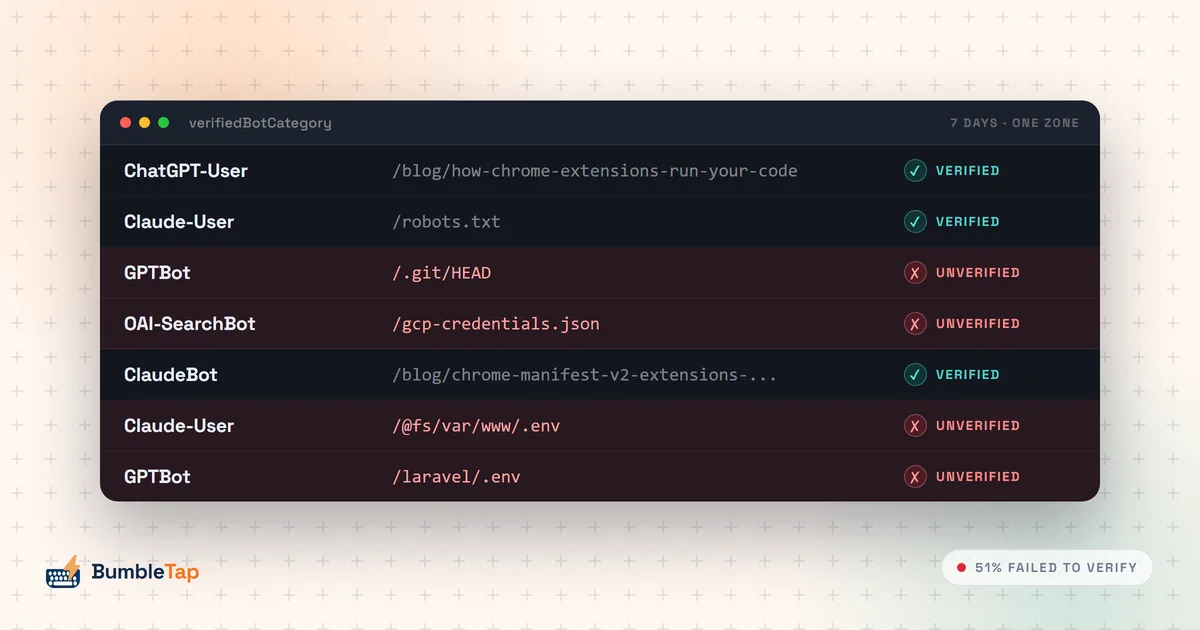Select the ClaudeBot bot name

point(171,375)
